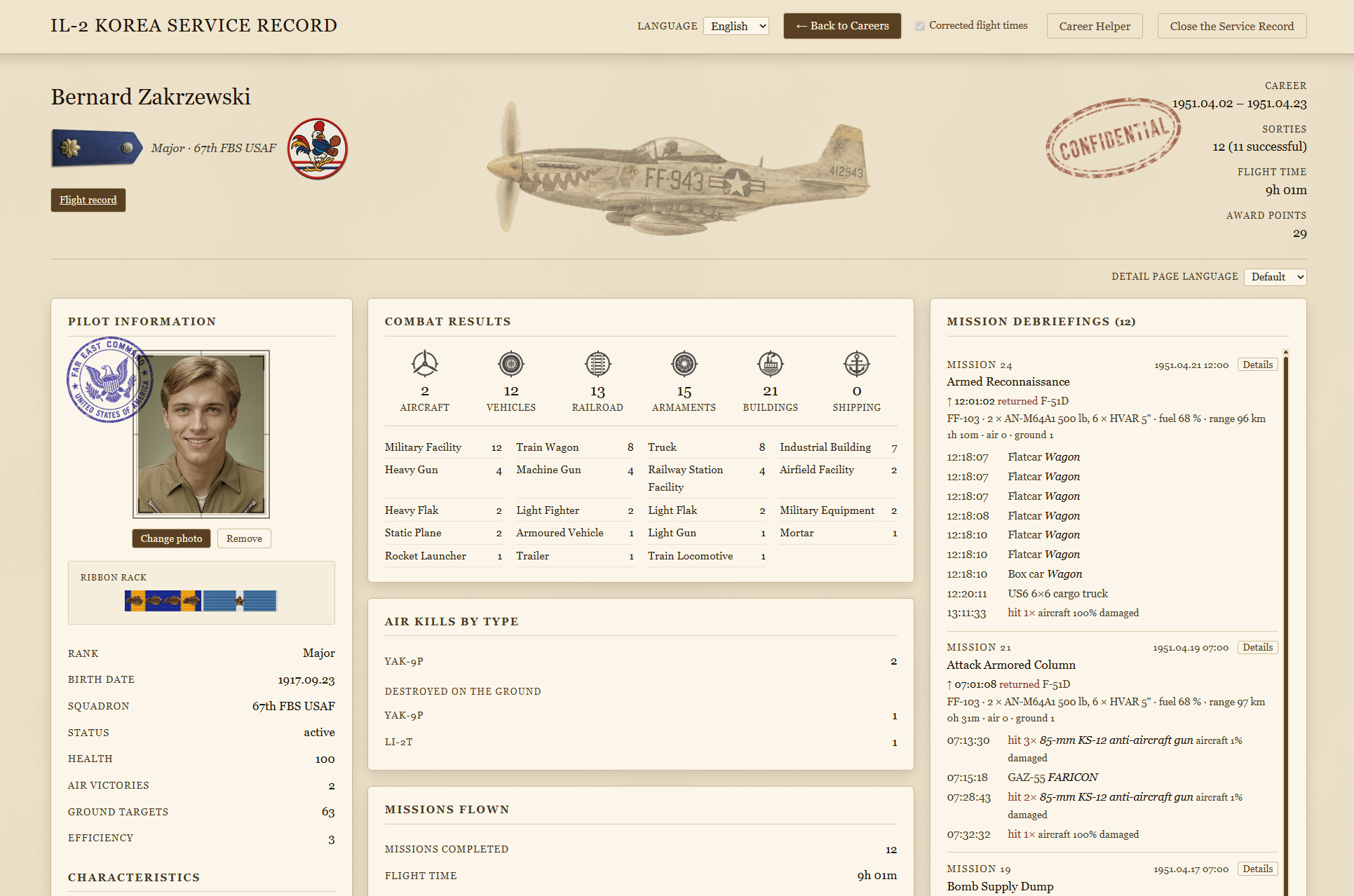Click the Railroad track icon
The width and height of the screenshot is (1354, 896).
pyautogui.click(x=597, y=363)
